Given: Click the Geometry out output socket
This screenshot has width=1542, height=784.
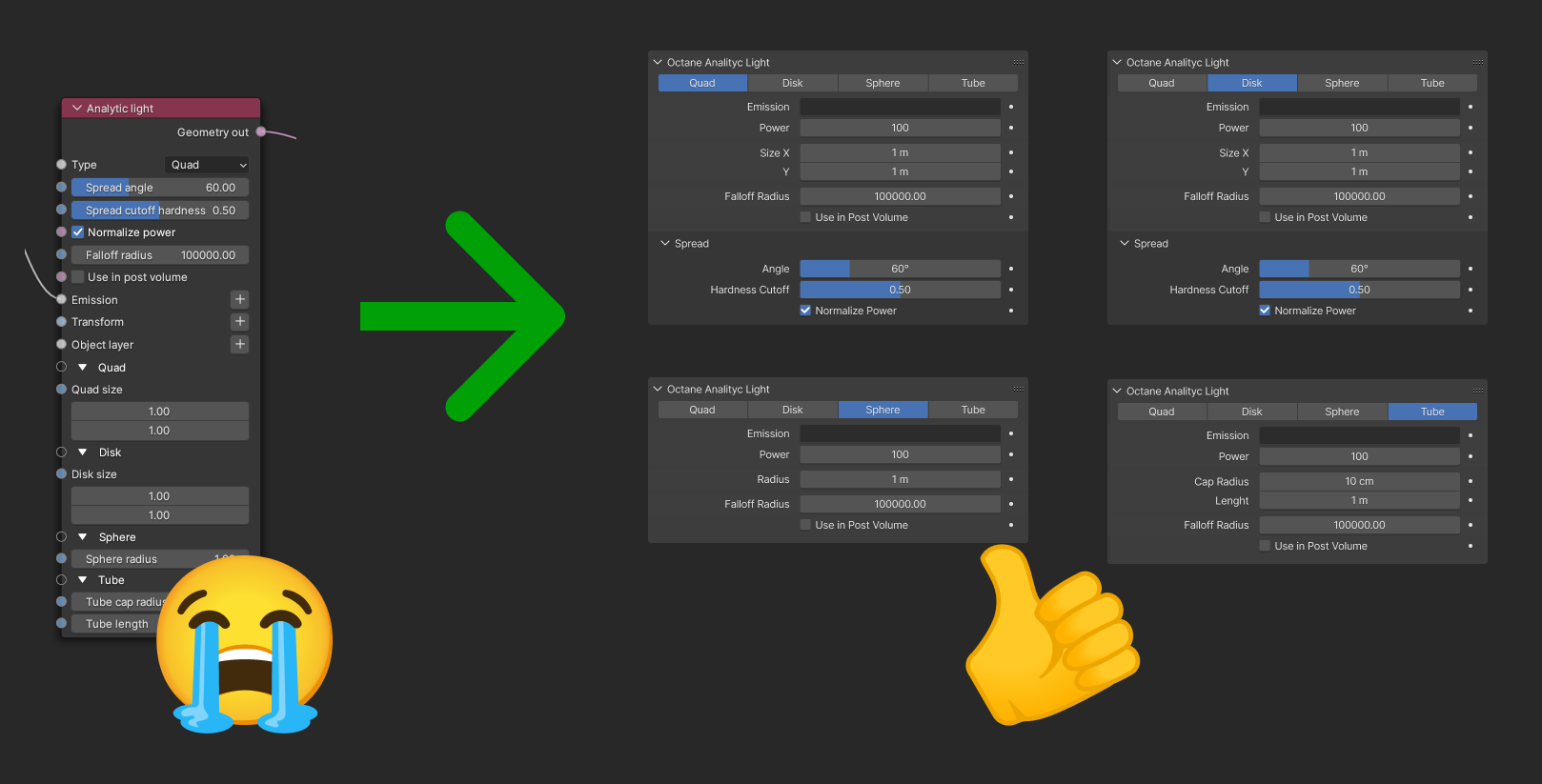Looking at the screenshot, I should (x=261, y=131).
